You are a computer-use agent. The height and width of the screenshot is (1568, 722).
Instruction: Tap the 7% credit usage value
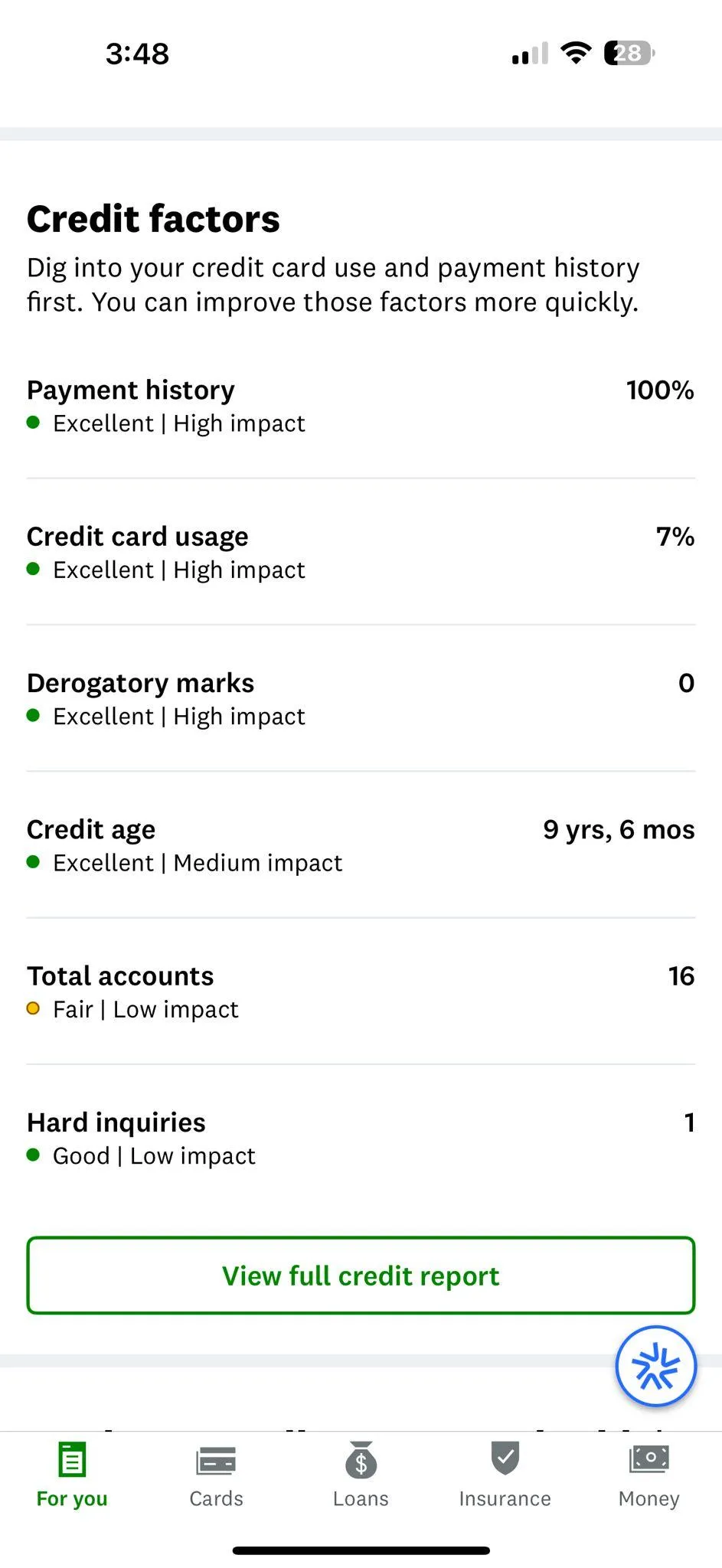(x=675, y=537)
